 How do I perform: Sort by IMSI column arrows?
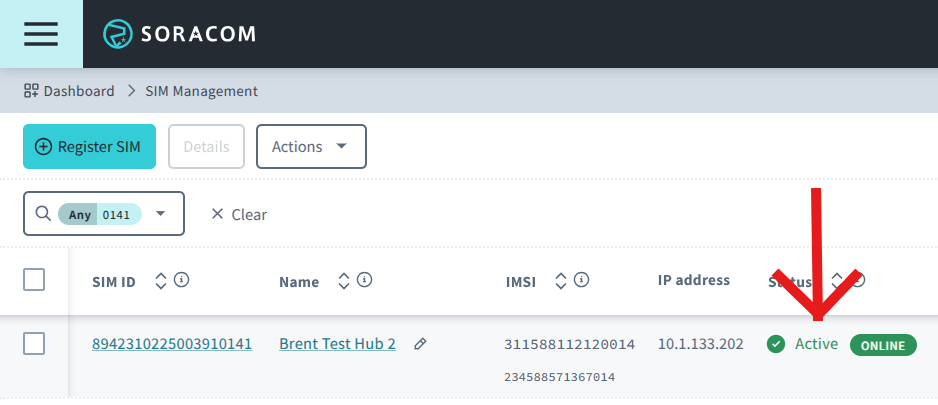click(x=560, y=281)
